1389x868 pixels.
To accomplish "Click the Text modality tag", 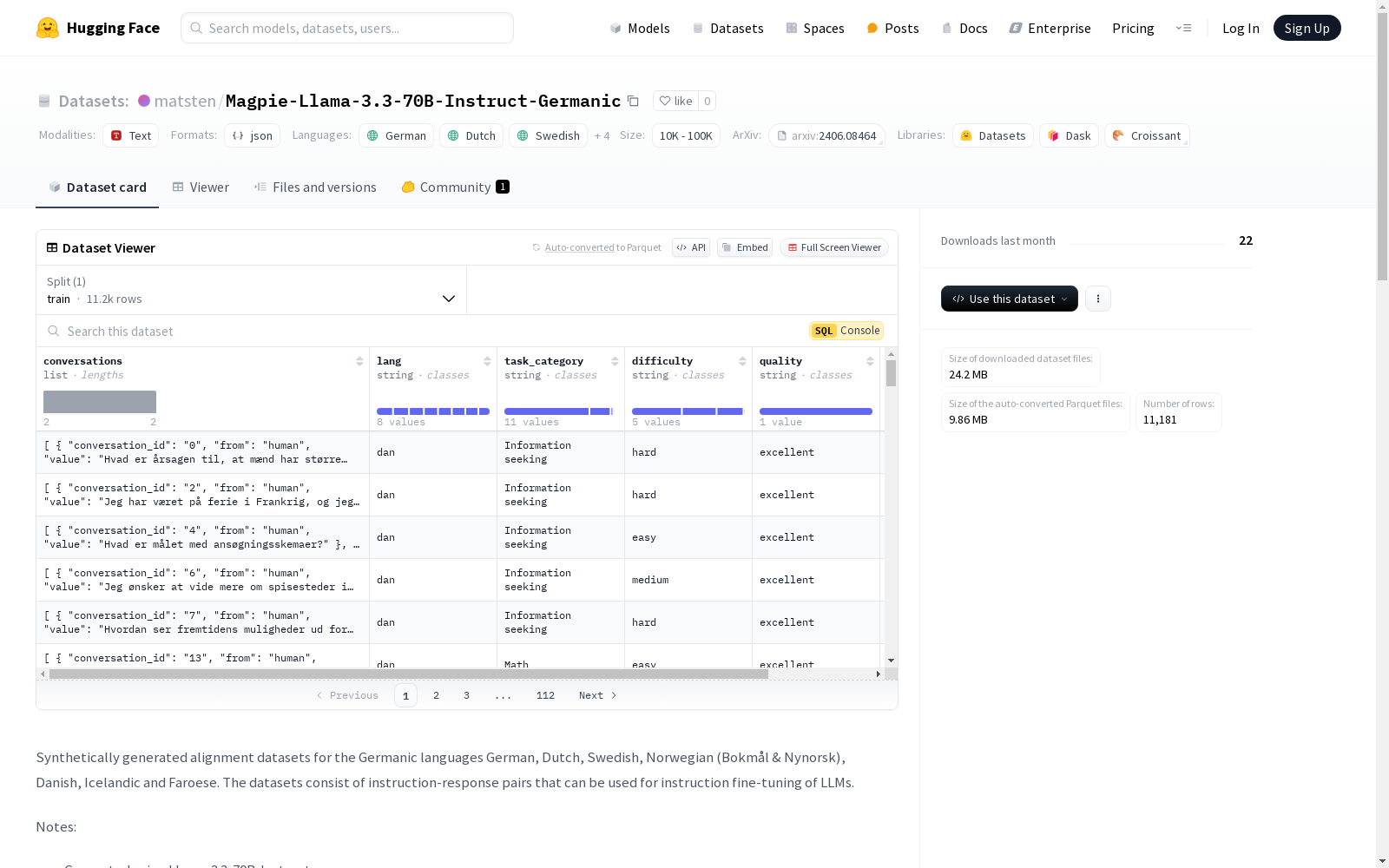I will (130, 135).
